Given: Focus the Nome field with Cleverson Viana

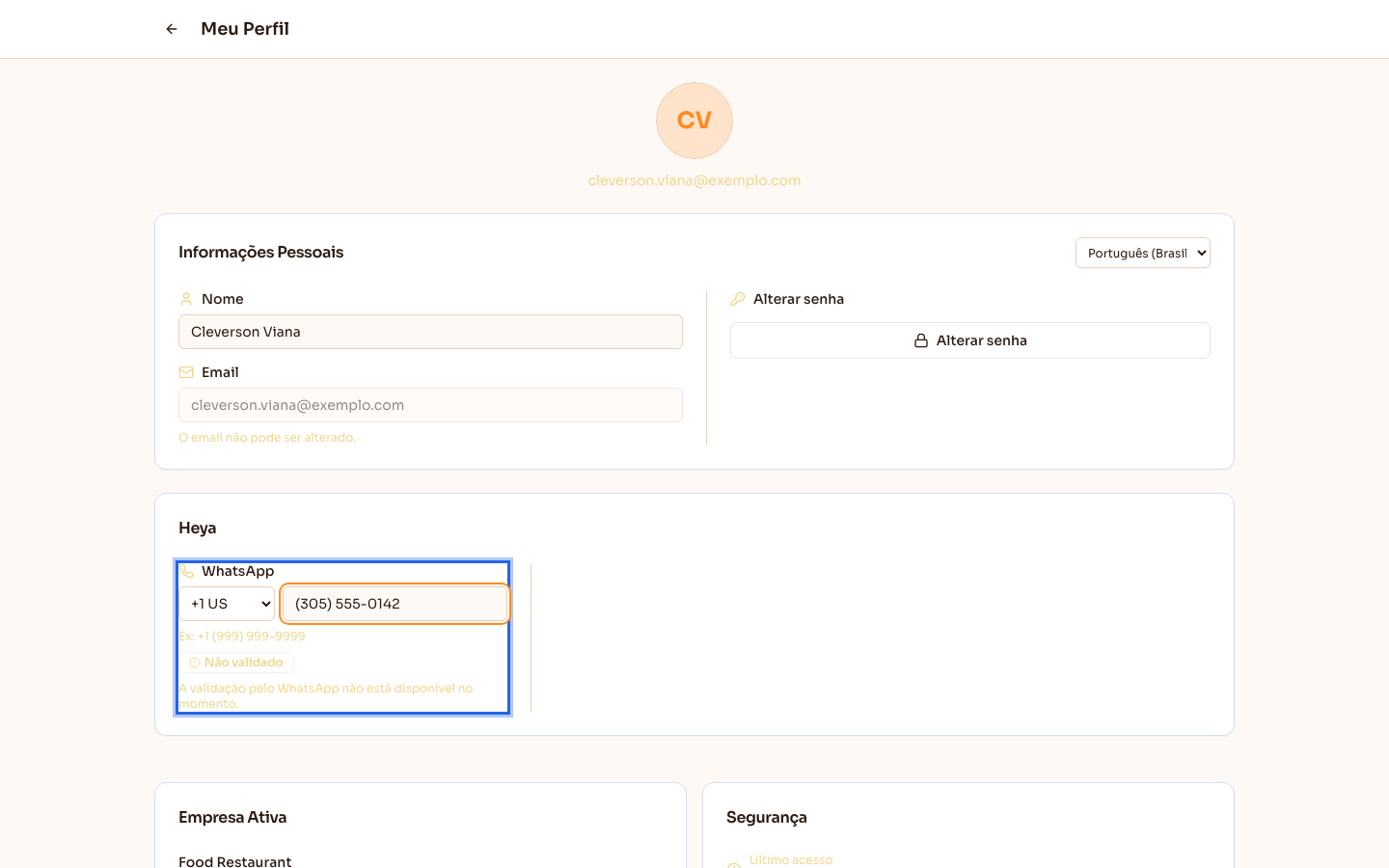Looking at the screenshot, I should pyautogui.click(x=430, y=332).
